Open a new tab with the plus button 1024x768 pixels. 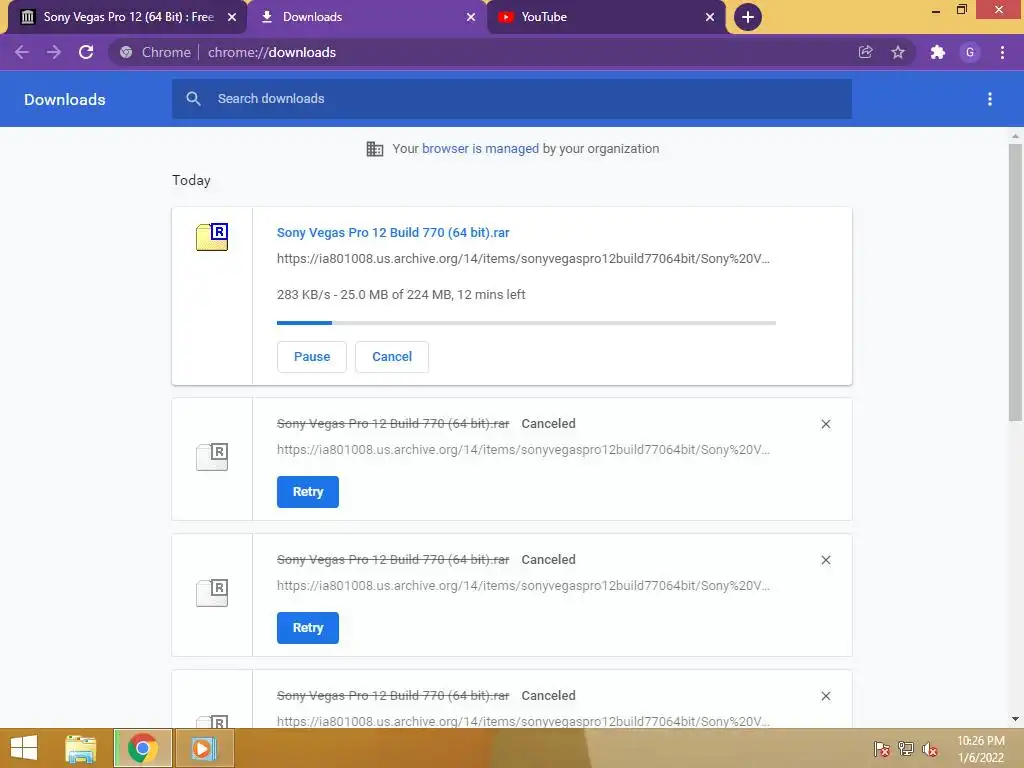748,17
